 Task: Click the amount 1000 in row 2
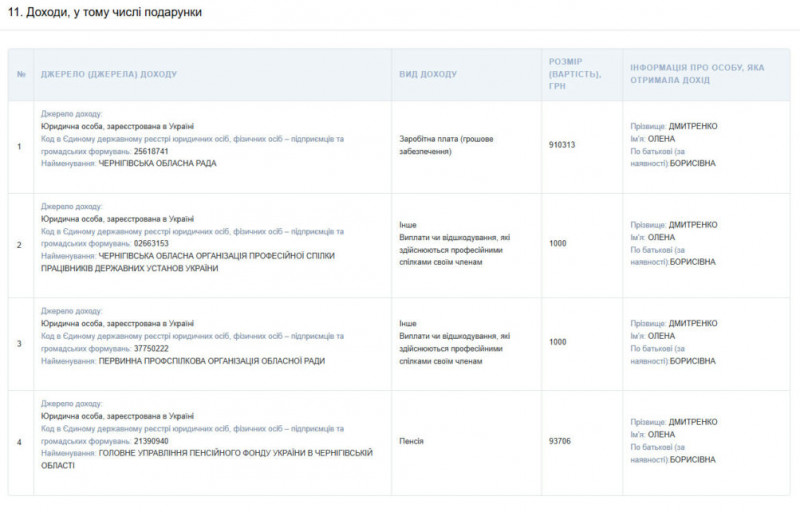click(x=557, y=244)
